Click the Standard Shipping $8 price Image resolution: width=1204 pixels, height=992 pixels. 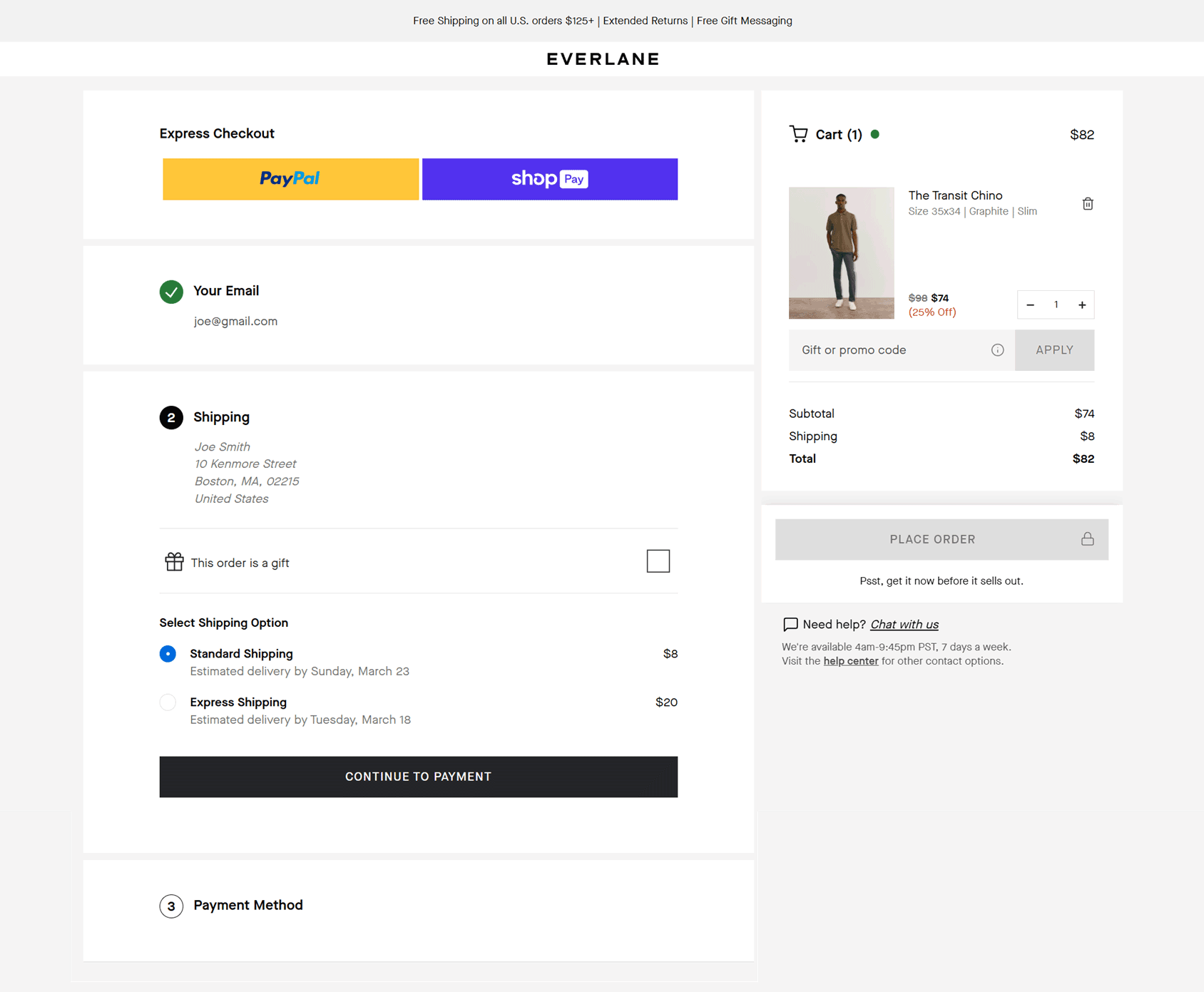pyautogui.click(x=670, y=654)
